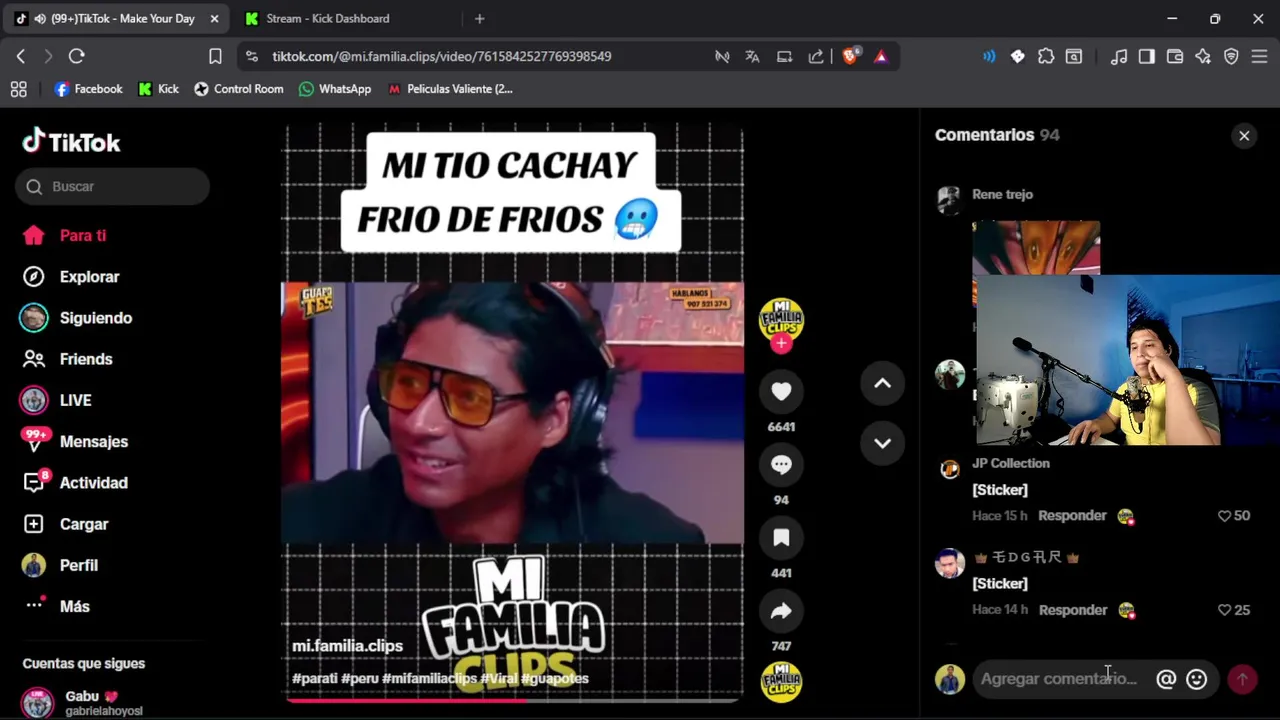Open mi.familia.clips avatar beside video
This screenshot has height=720, width=1280.
[781, 320]
